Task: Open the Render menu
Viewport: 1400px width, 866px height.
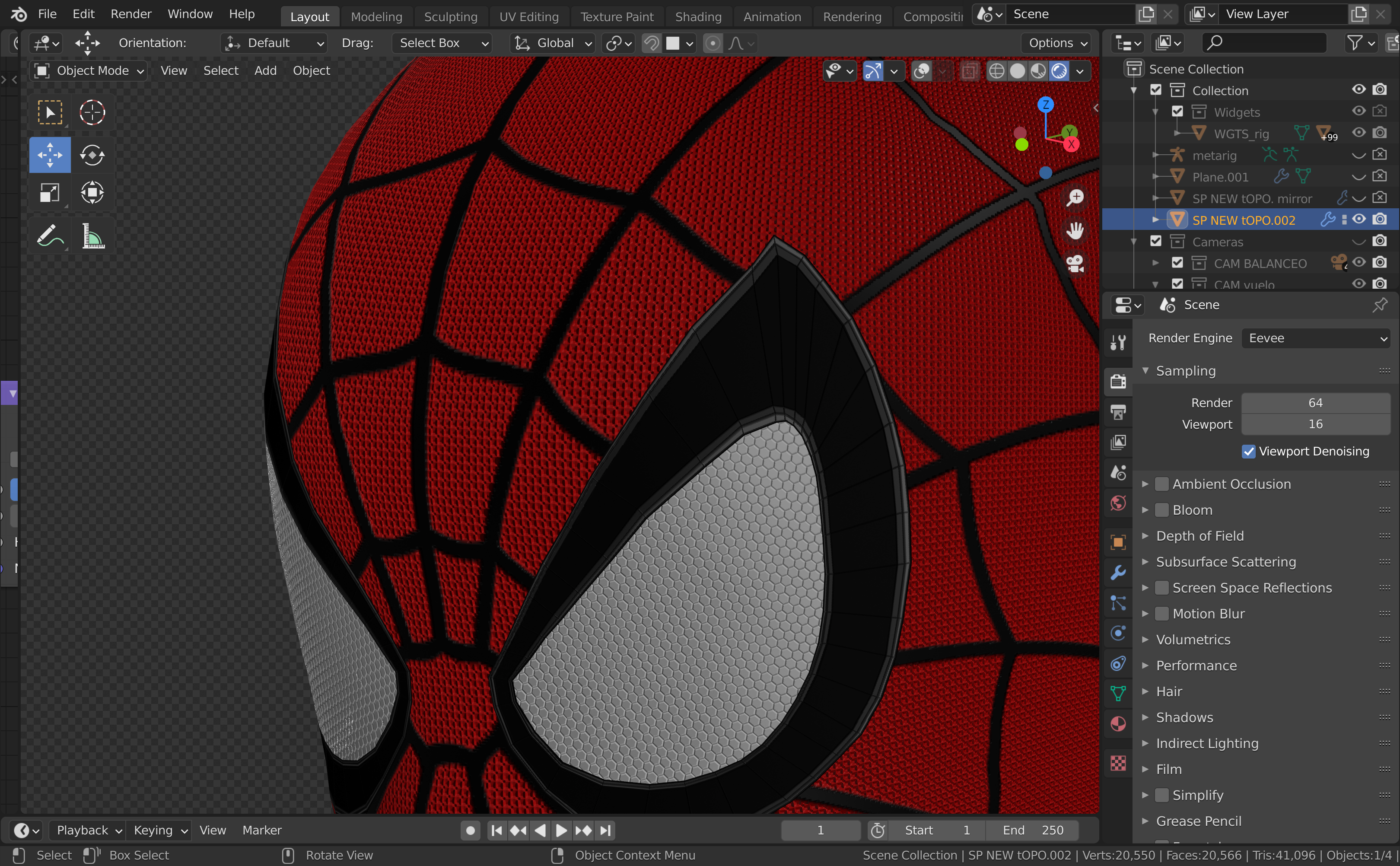Action: tap(130, 14)
